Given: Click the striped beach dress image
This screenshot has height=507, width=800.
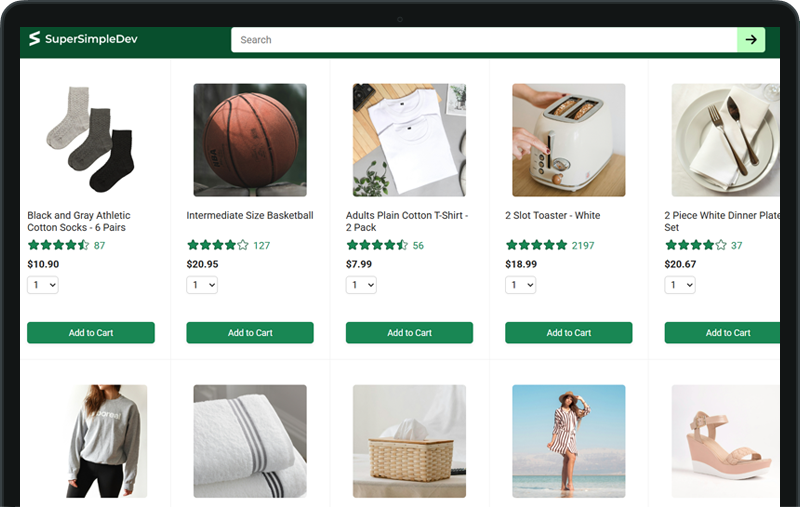Looking at the screenshot, I should coord(568,441).
